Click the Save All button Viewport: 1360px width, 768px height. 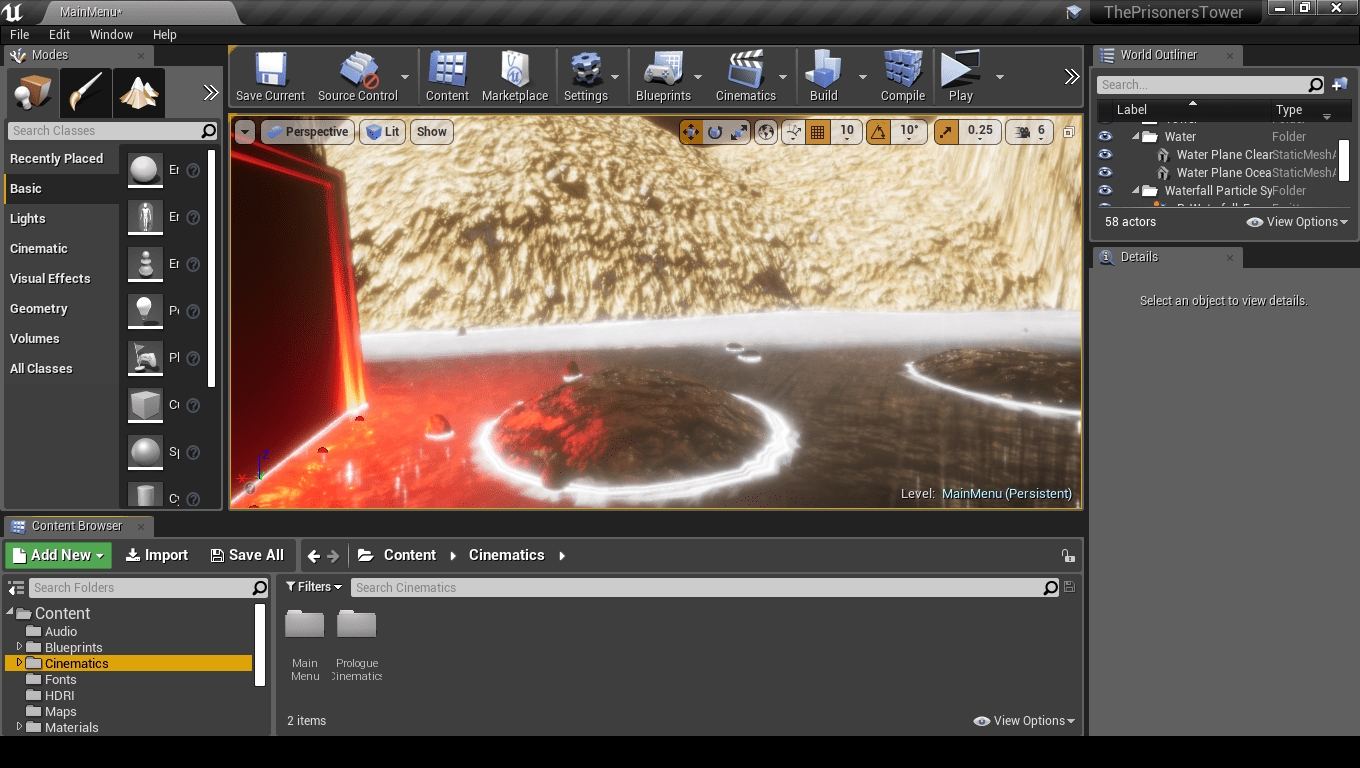tap(247, 555)
